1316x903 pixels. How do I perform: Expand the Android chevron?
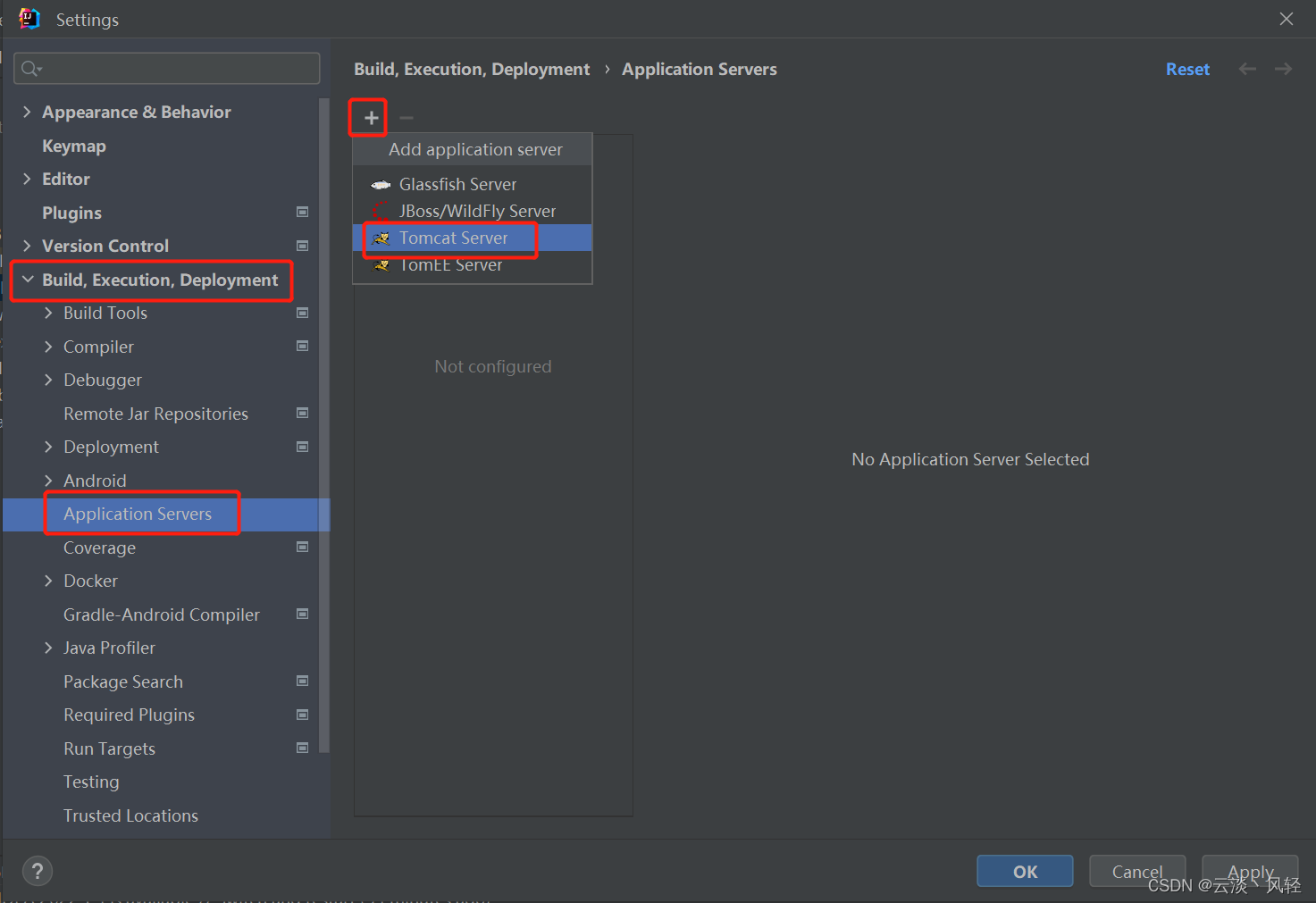pyautogui.click(x=48, y=481)
